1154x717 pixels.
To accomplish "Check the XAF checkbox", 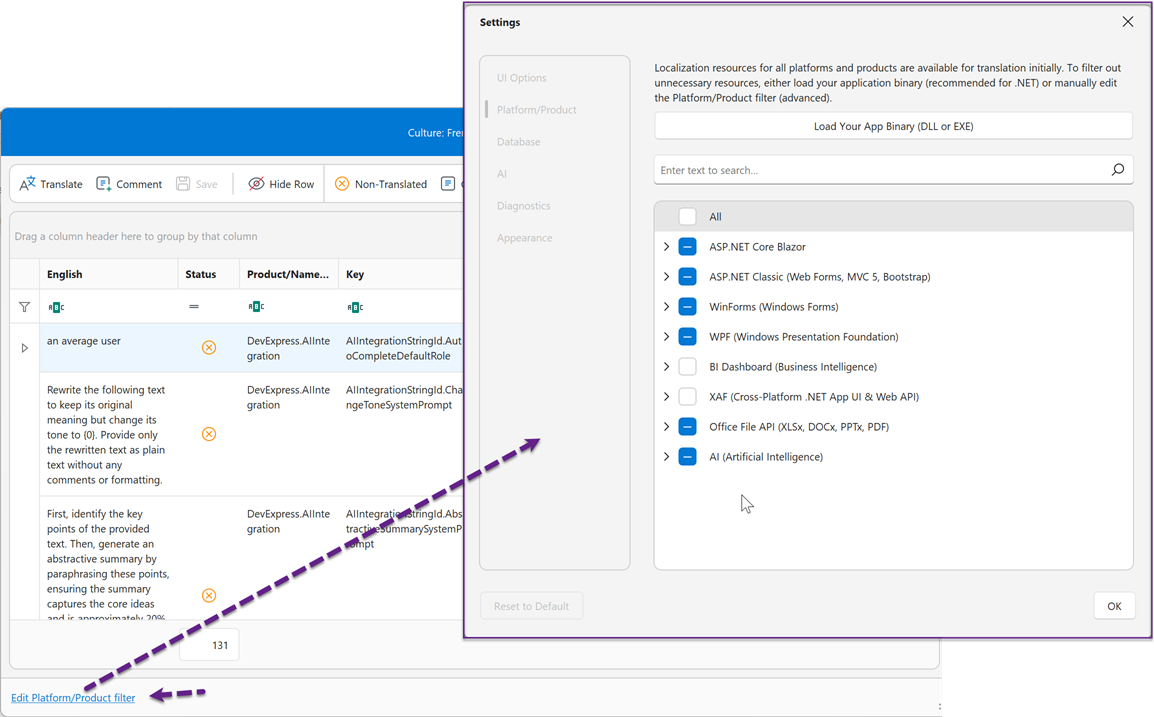I will [x=687, y=397].
